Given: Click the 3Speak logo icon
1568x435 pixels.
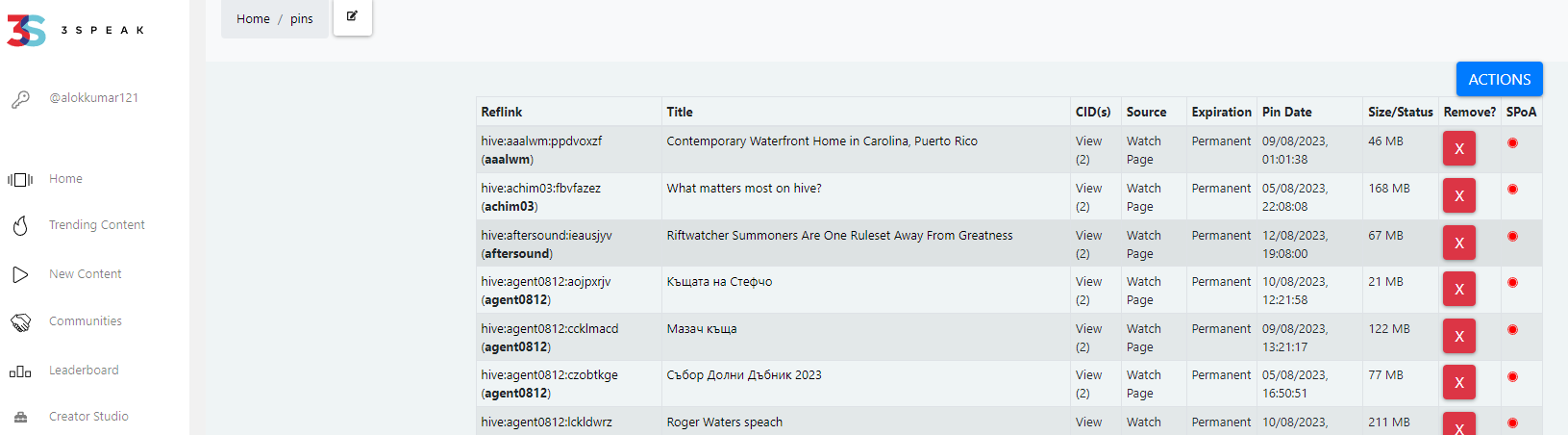Looking at the screenshot, I should (26, 30).
